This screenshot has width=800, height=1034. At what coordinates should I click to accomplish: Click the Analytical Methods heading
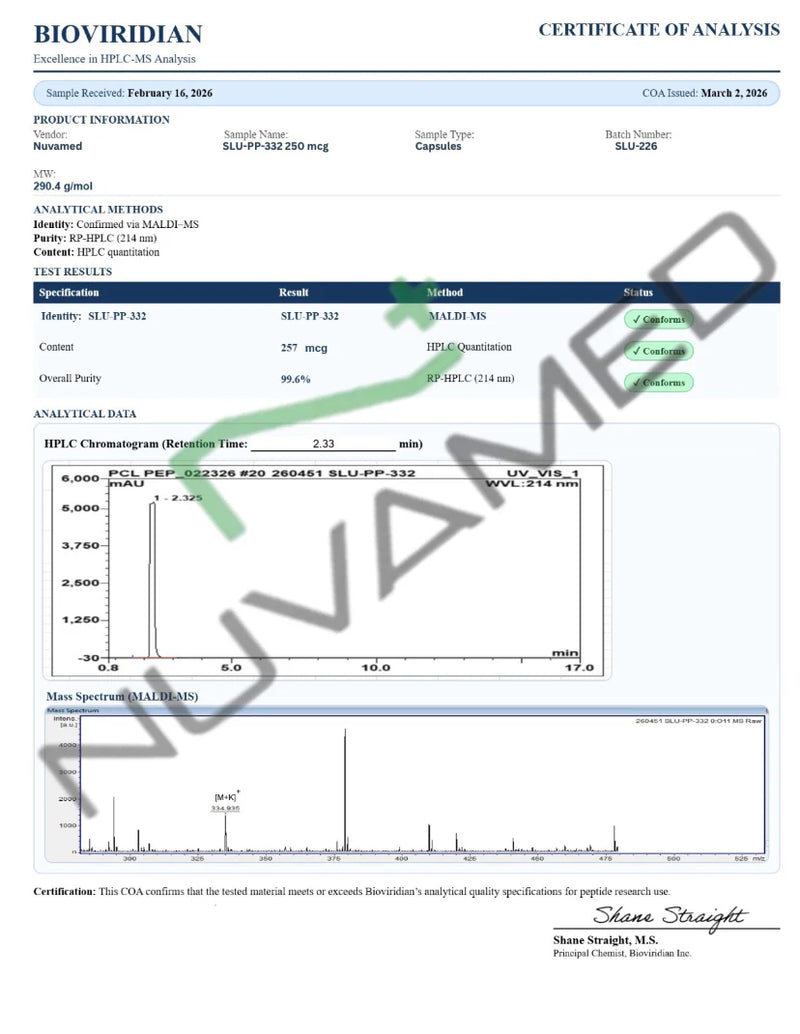(x=98, y=209)
